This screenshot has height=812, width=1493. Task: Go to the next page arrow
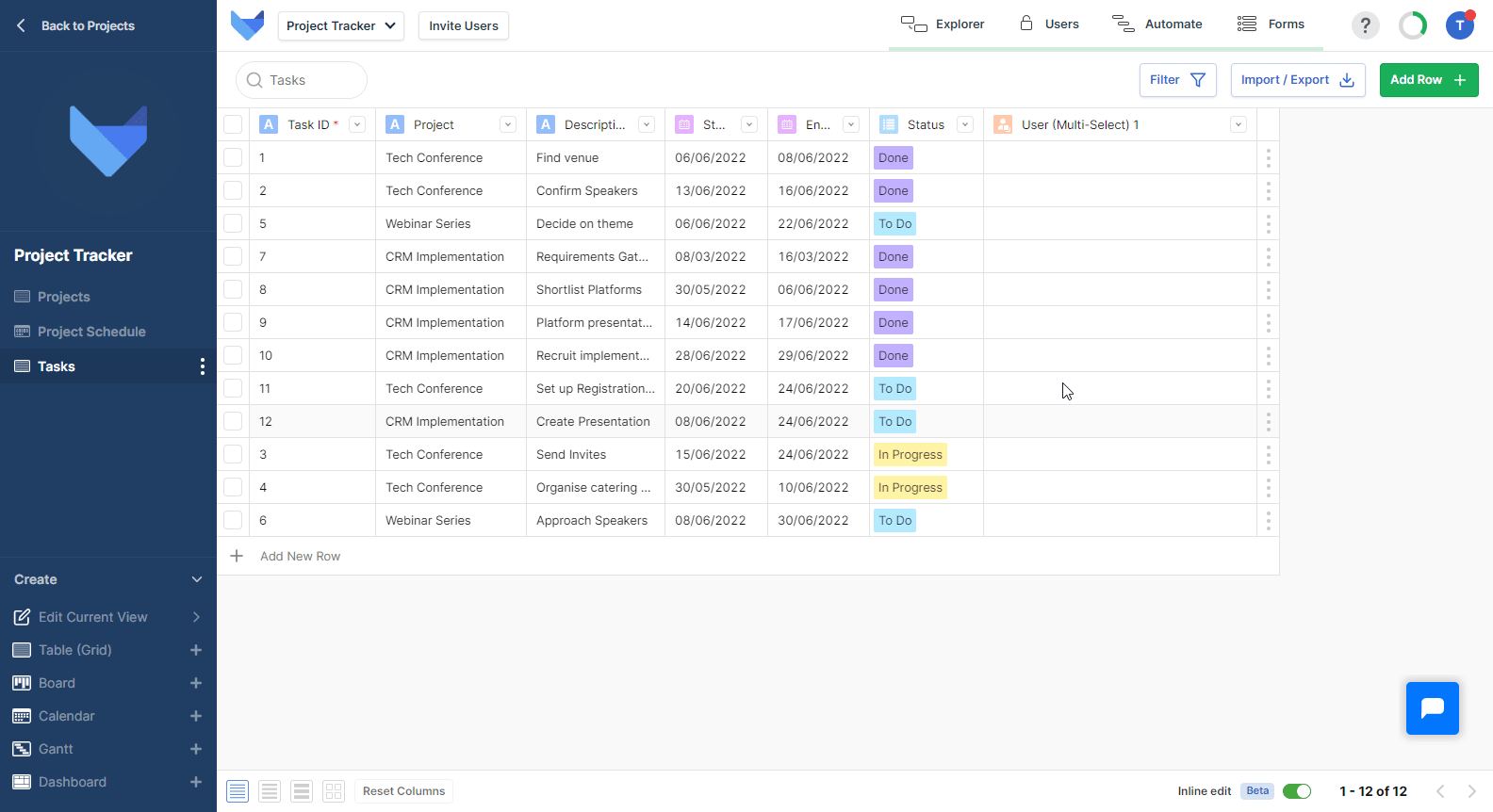point(1471,791)
